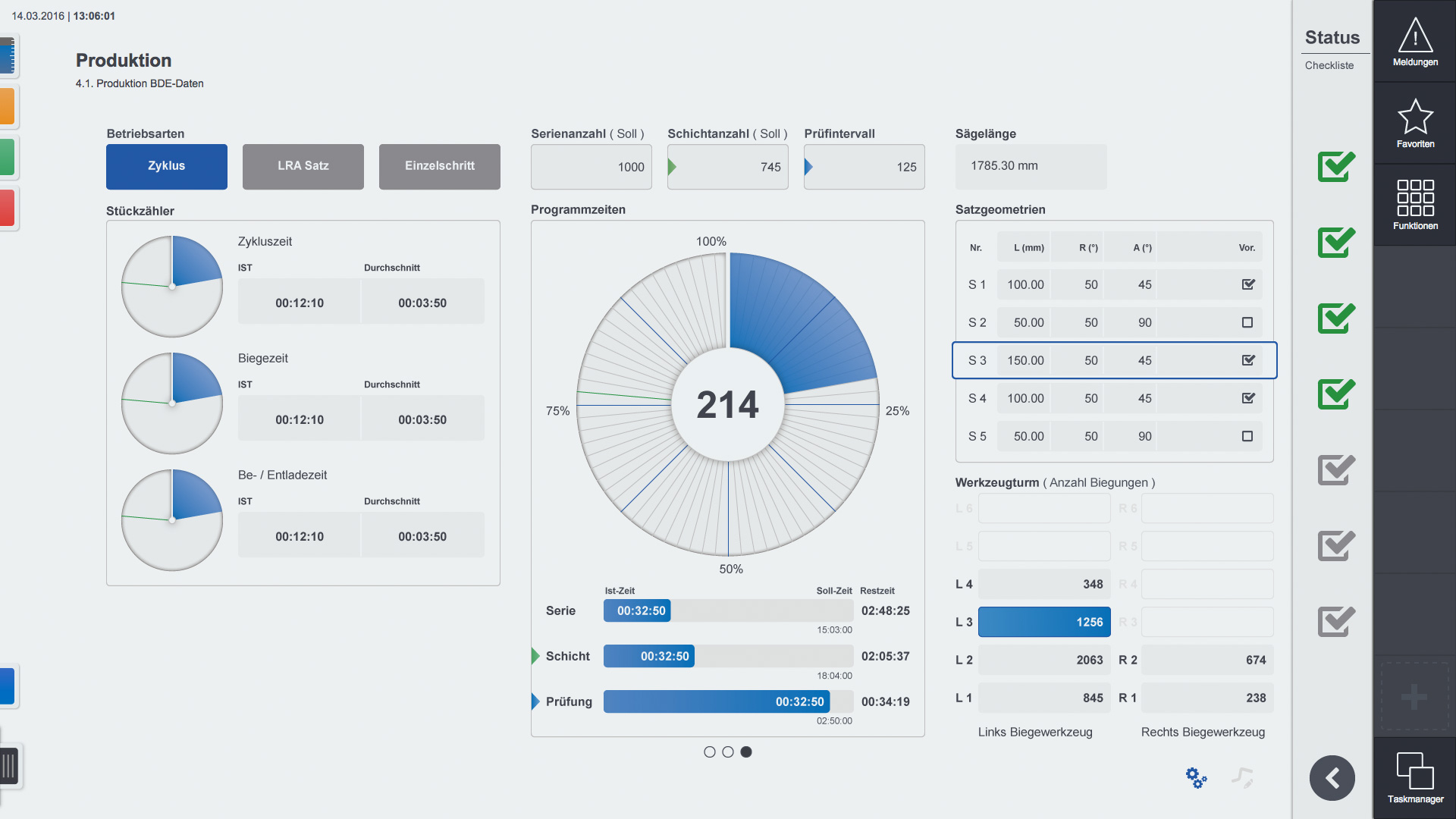
Task: Switch to LRA Satz mode
Action: (303, 166)
